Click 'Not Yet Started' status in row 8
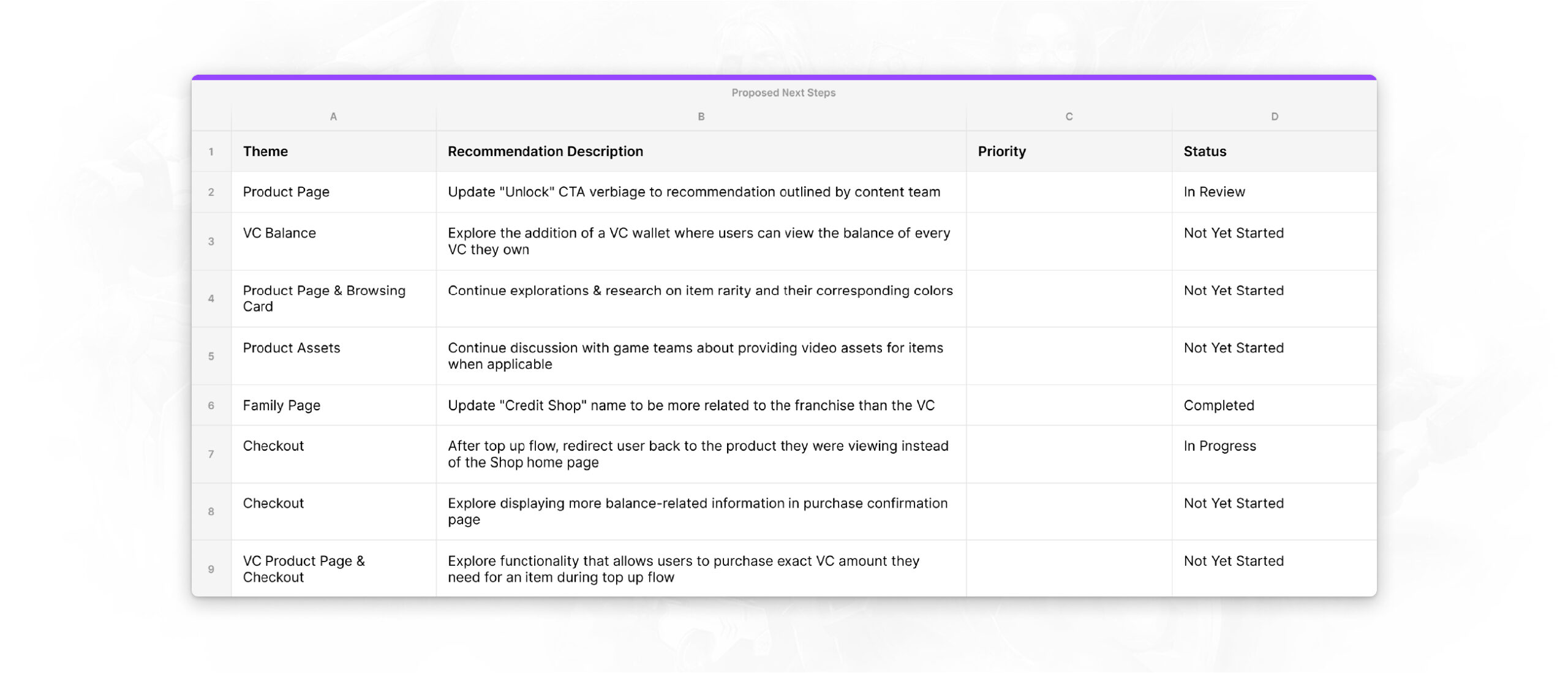This screenshot has width=1568, height=673. pos(1274,511)
